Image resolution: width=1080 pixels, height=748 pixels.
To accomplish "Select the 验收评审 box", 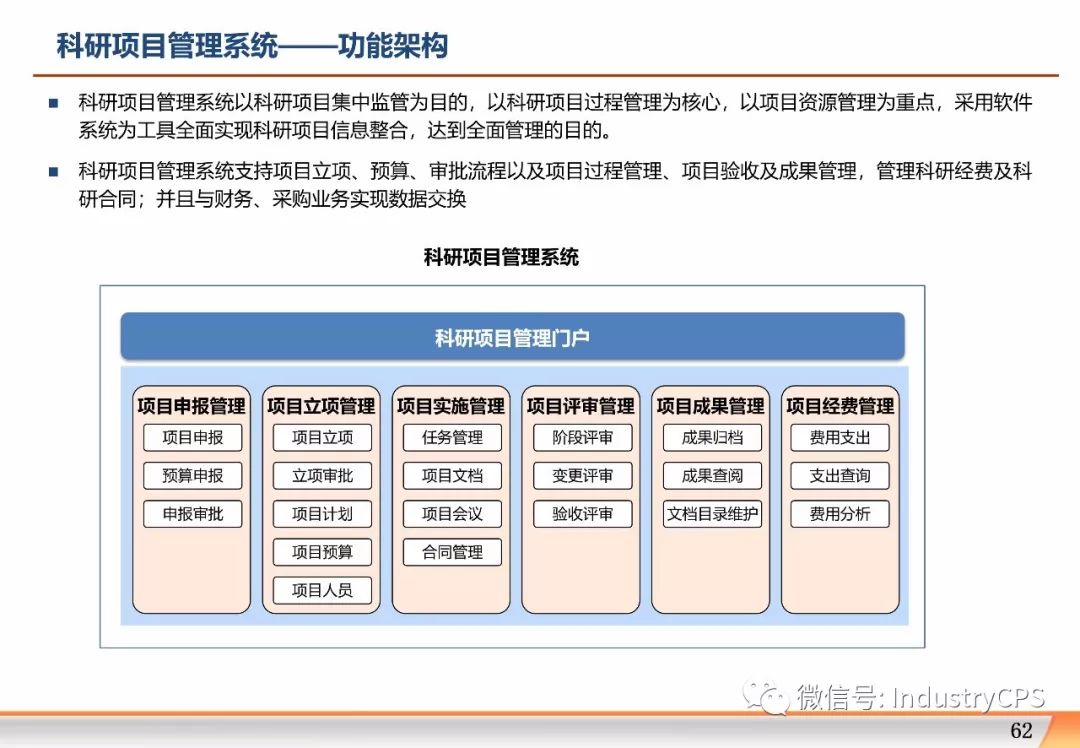I will (582, 514).
